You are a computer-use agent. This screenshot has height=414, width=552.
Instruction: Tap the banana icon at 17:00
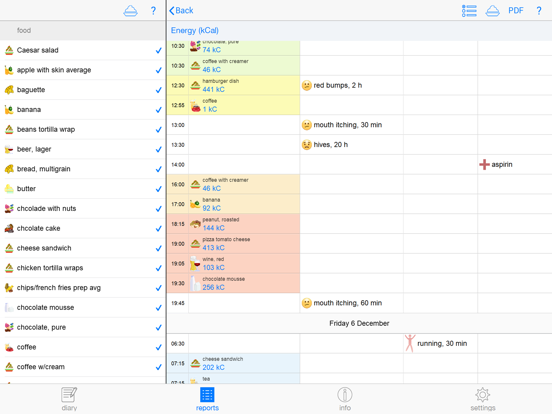195,204
